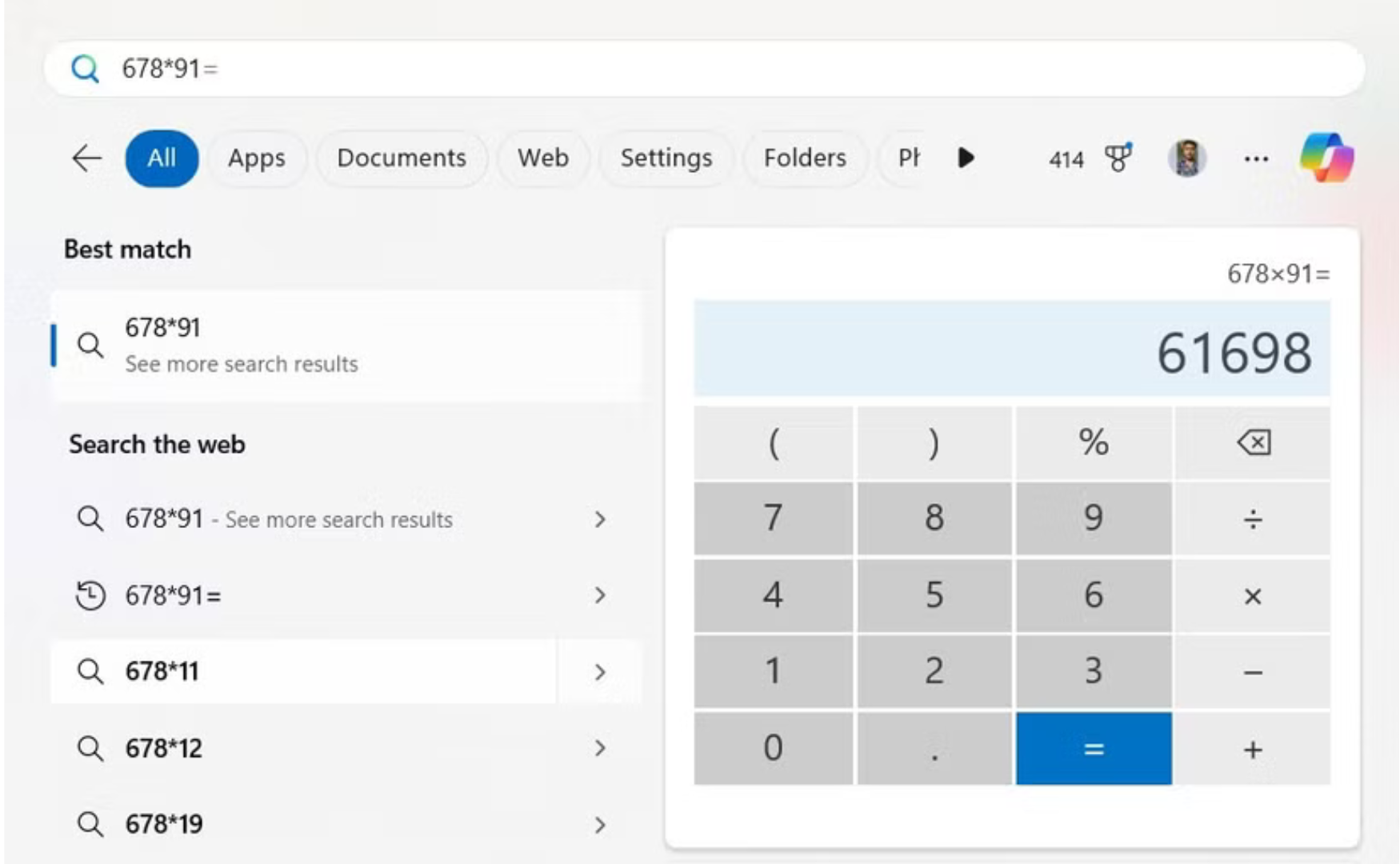The width and height of the screenshot is (1400, 864).
Task: Expand the 678*11 web suggestion chevron
Action: point(600,672)
